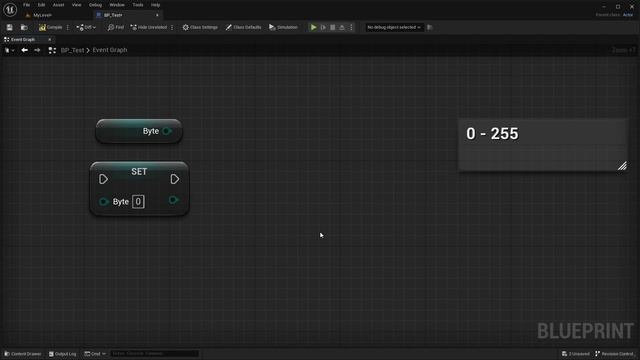
Task: Open the Content Drawer
Action: point(23,354)
